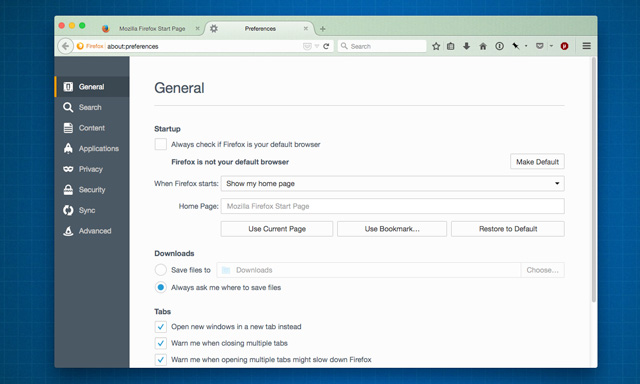Click the Make Default button
Viewport: 640px width, 384px height.
coord(537,162)
